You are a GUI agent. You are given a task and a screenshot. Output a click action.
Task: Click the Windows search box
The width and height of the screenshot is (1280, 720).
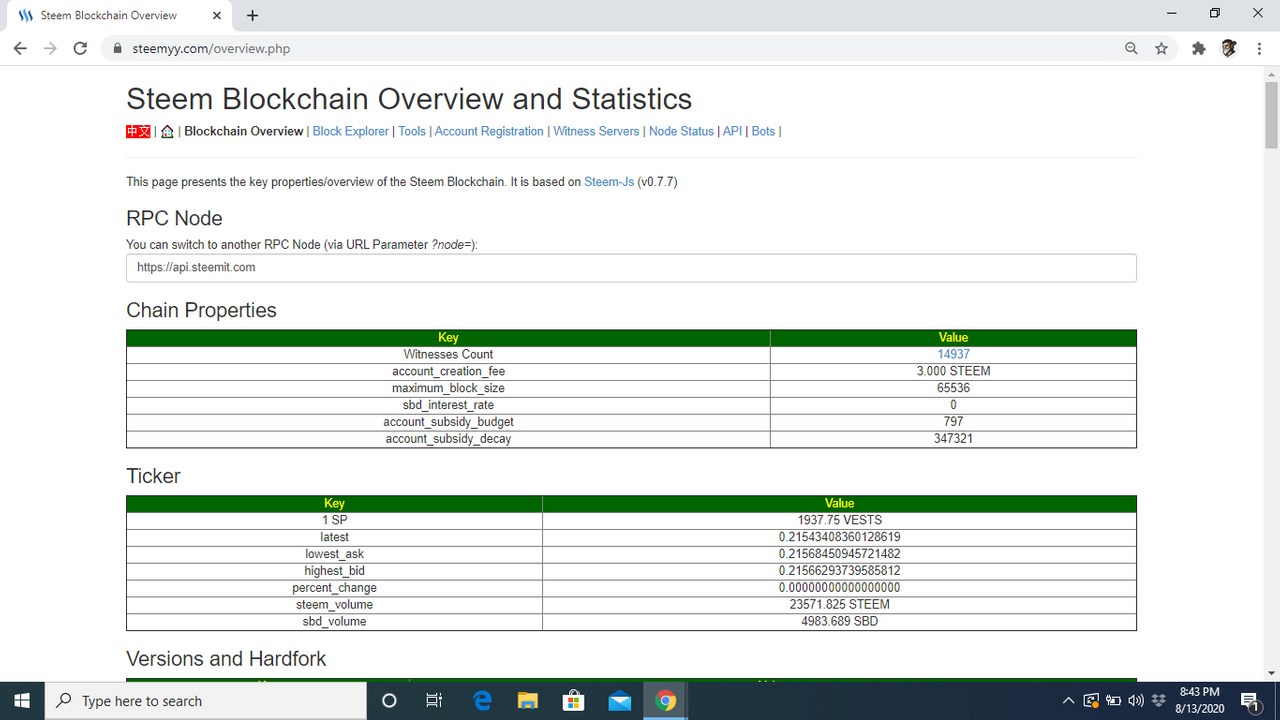click(206, 701)
